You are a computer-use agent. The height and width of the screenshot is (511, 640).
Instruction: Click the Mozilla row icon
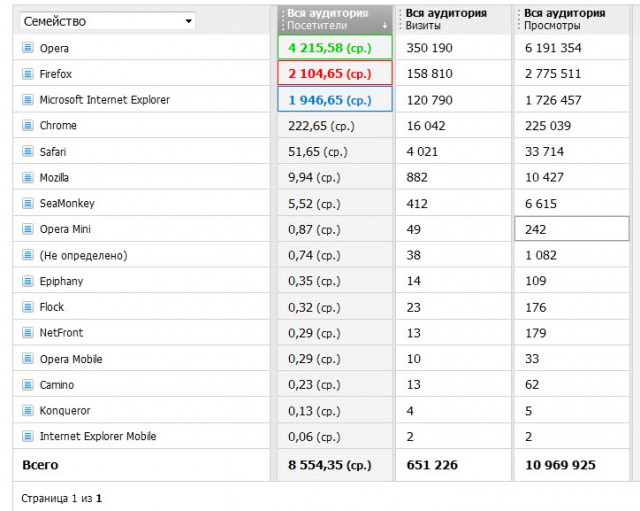[27, 177]
